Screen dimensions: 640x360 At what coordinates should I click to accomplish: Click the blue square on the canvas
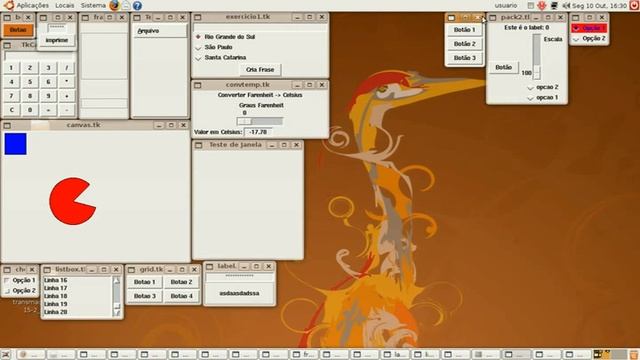16,144
